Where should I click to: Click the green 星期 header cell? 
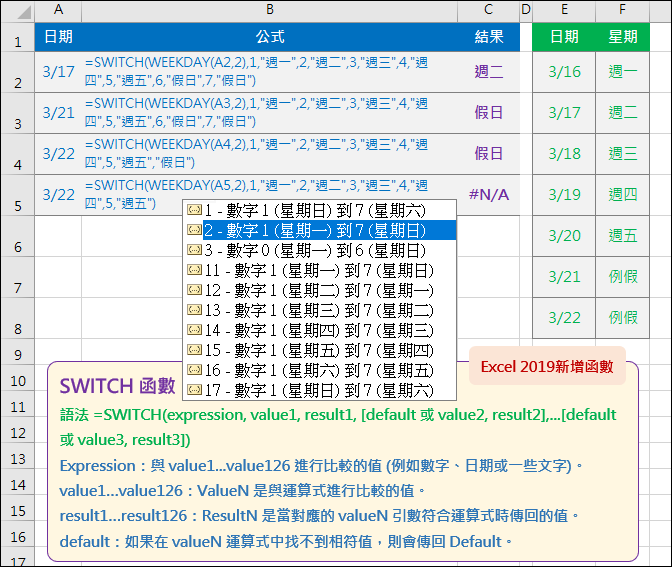(x=622, y=37)
